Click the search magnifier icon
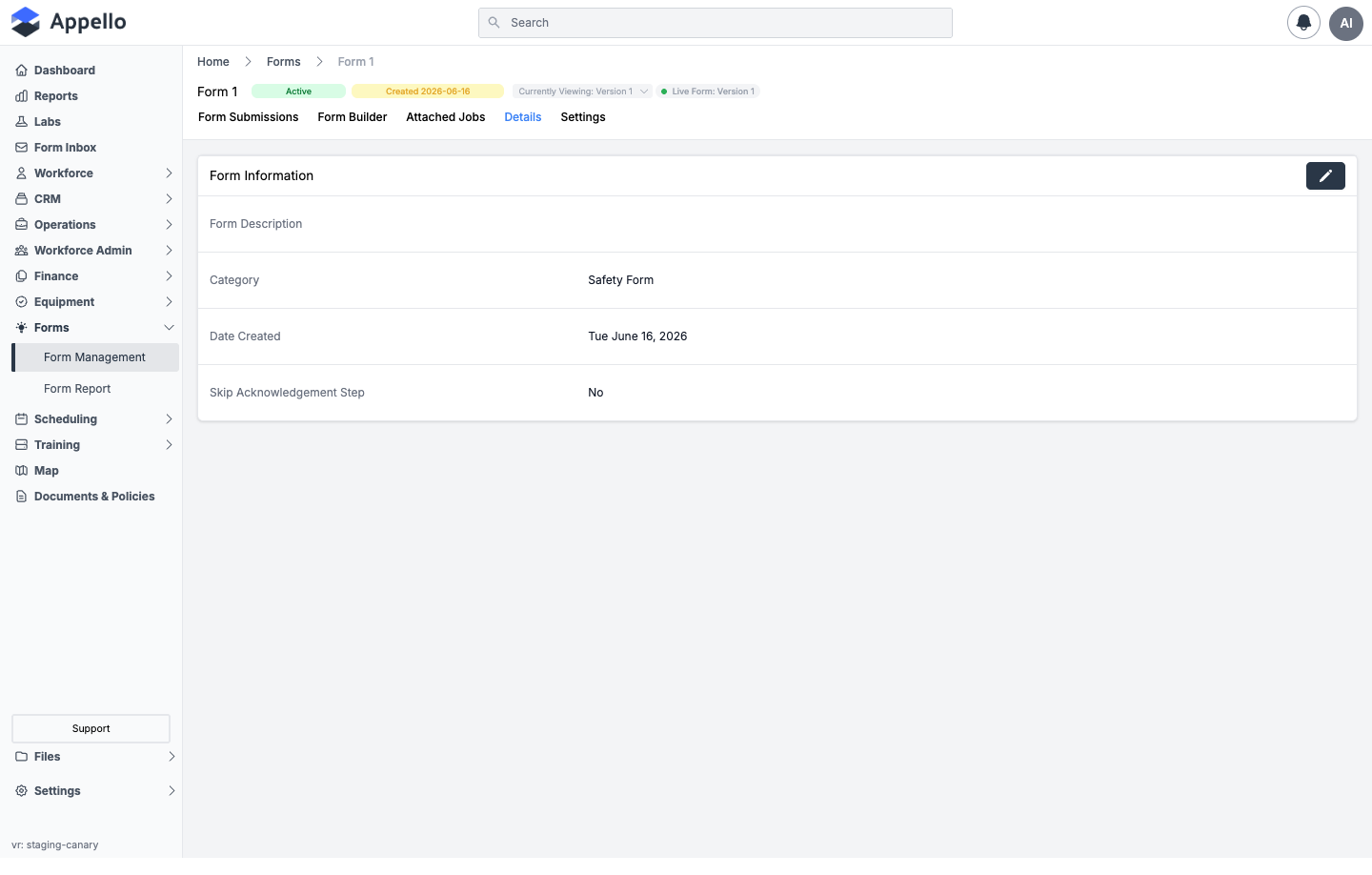 point(494,23)
